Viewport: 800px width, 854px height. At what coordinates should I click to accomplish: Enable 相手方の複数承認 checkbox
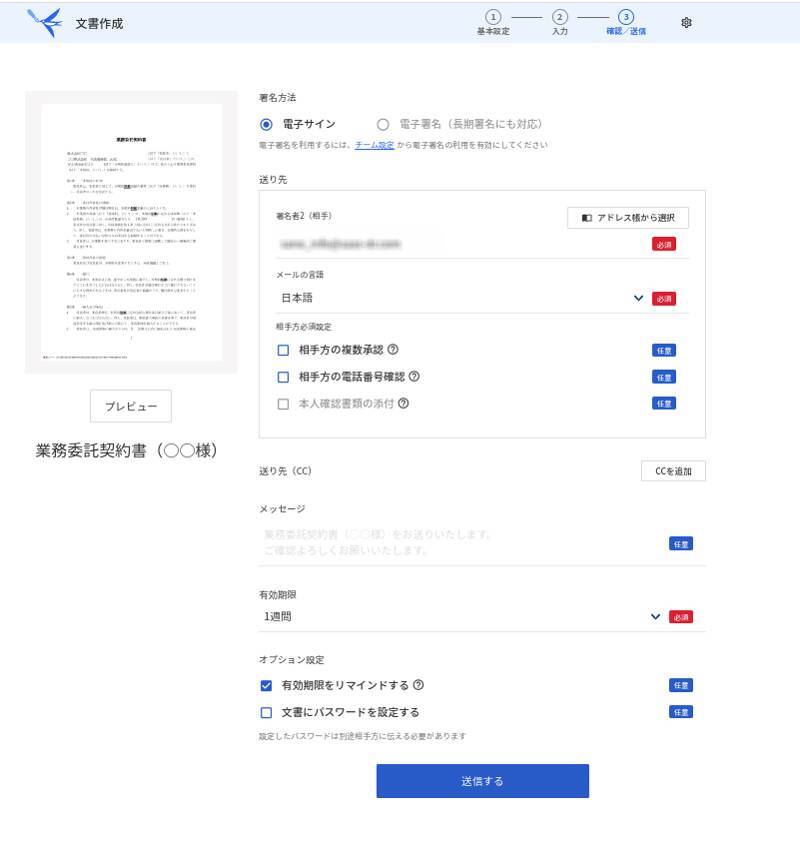click(283, 350)
